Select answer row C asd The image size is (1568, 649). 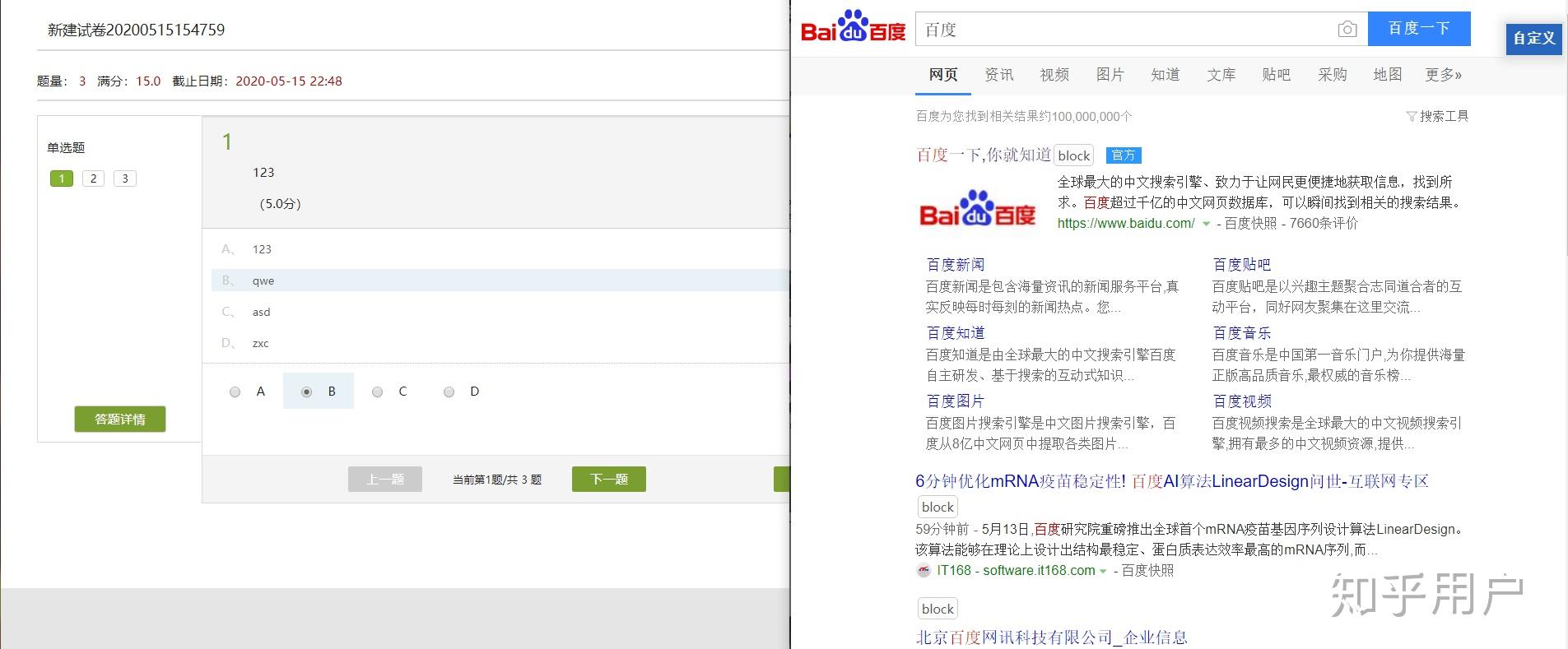point(500,312)
